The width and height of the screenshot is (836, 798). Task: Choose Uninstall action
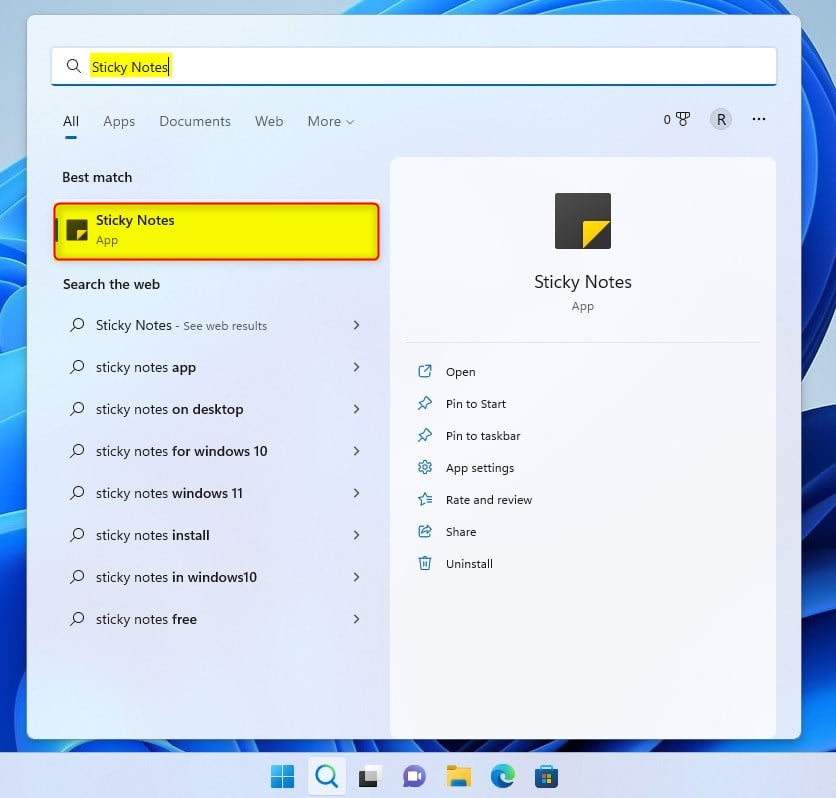[x=469, y=564]
